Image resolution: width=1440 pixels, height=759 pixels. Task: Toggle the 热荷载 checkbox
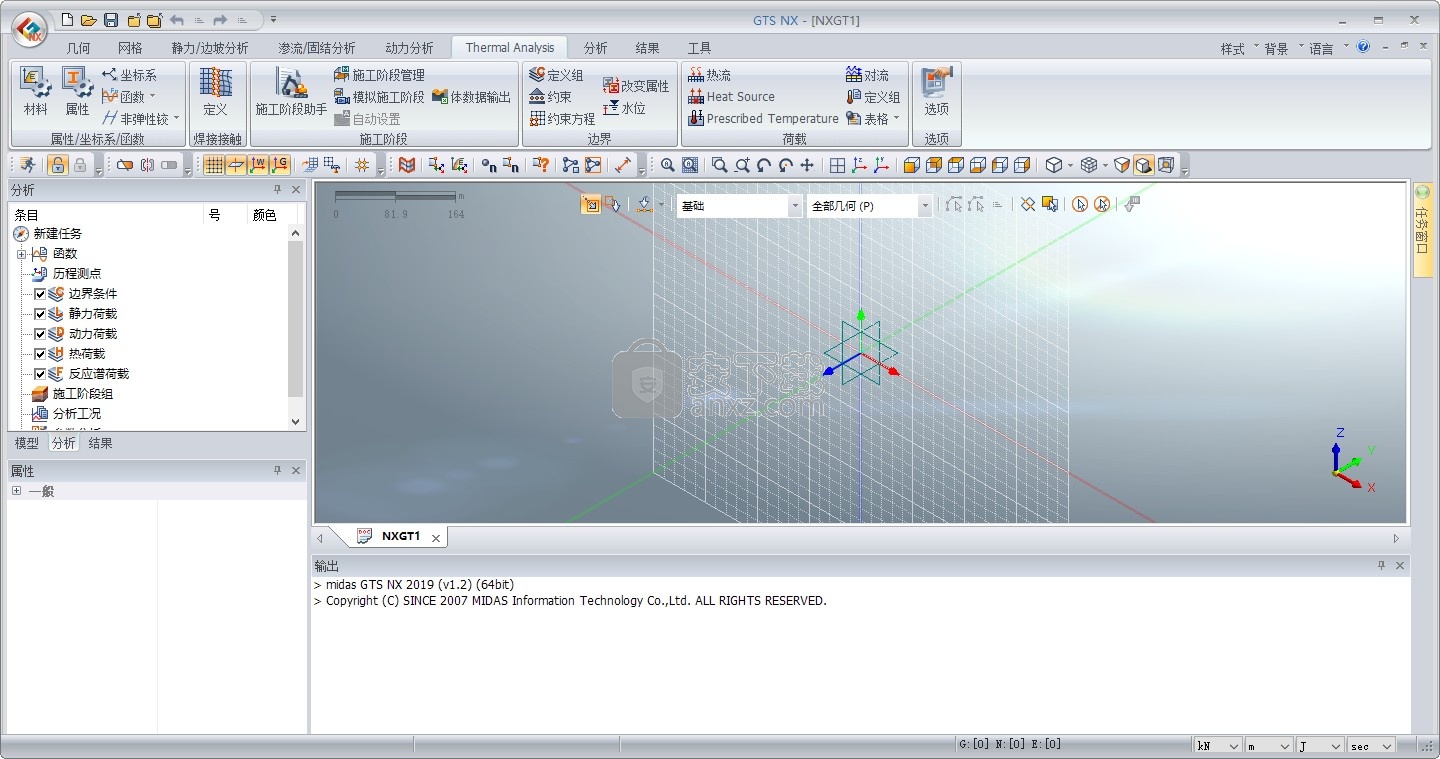pos(40,354)
